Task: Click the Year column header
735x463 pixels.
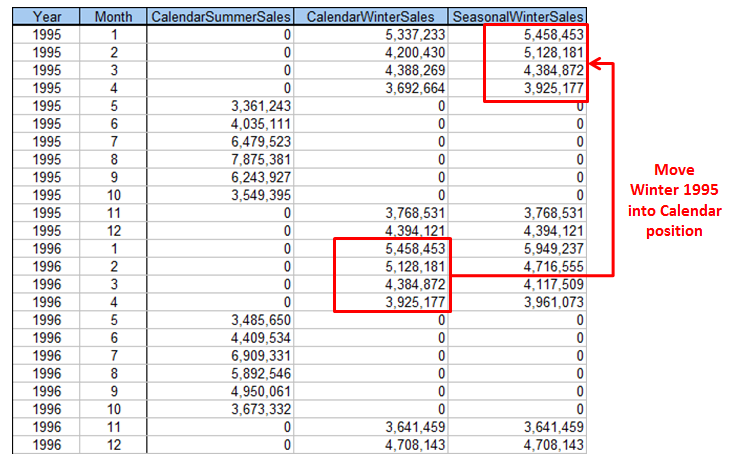Action: tap(47, 17)
